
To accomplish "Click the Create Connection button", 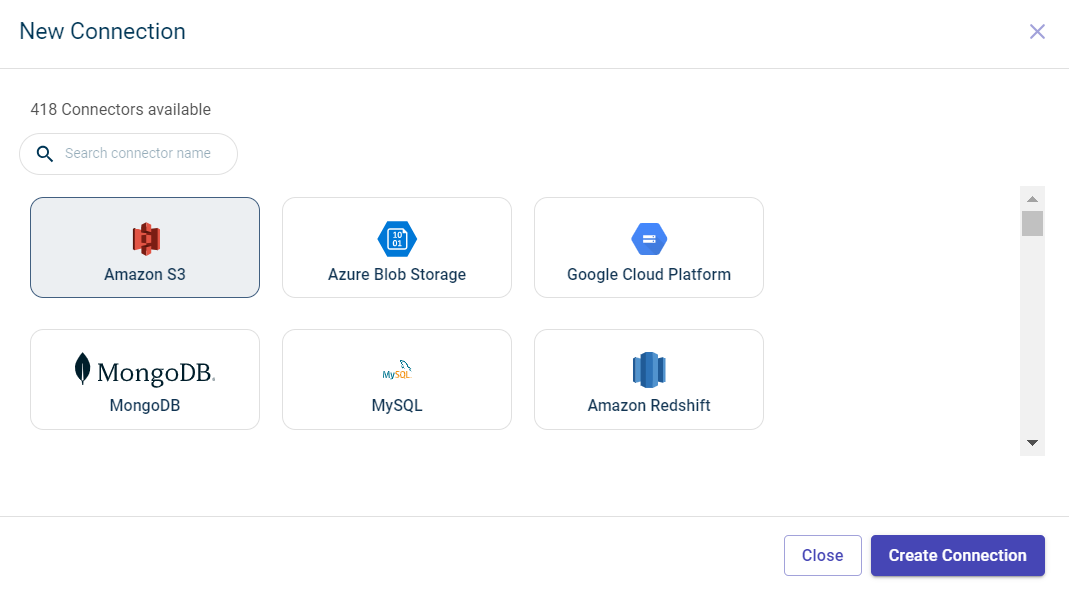I will pos(957,555).
